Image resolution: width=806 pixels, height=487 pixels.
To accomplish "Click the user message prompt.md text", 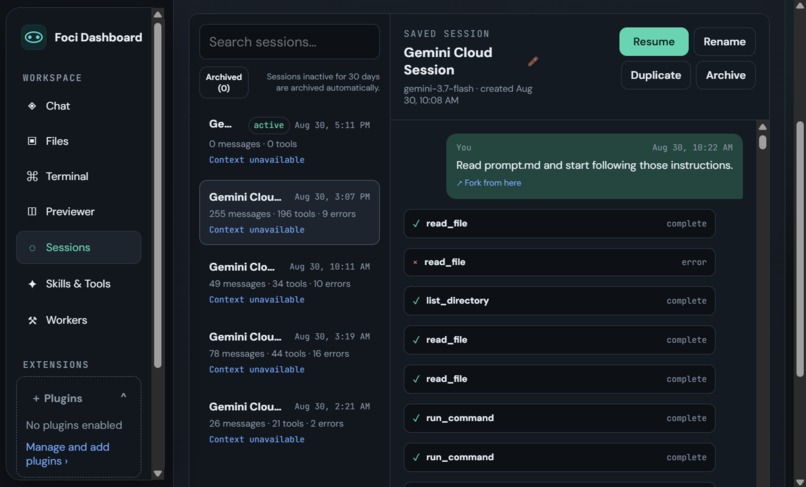I will [594, 166].
